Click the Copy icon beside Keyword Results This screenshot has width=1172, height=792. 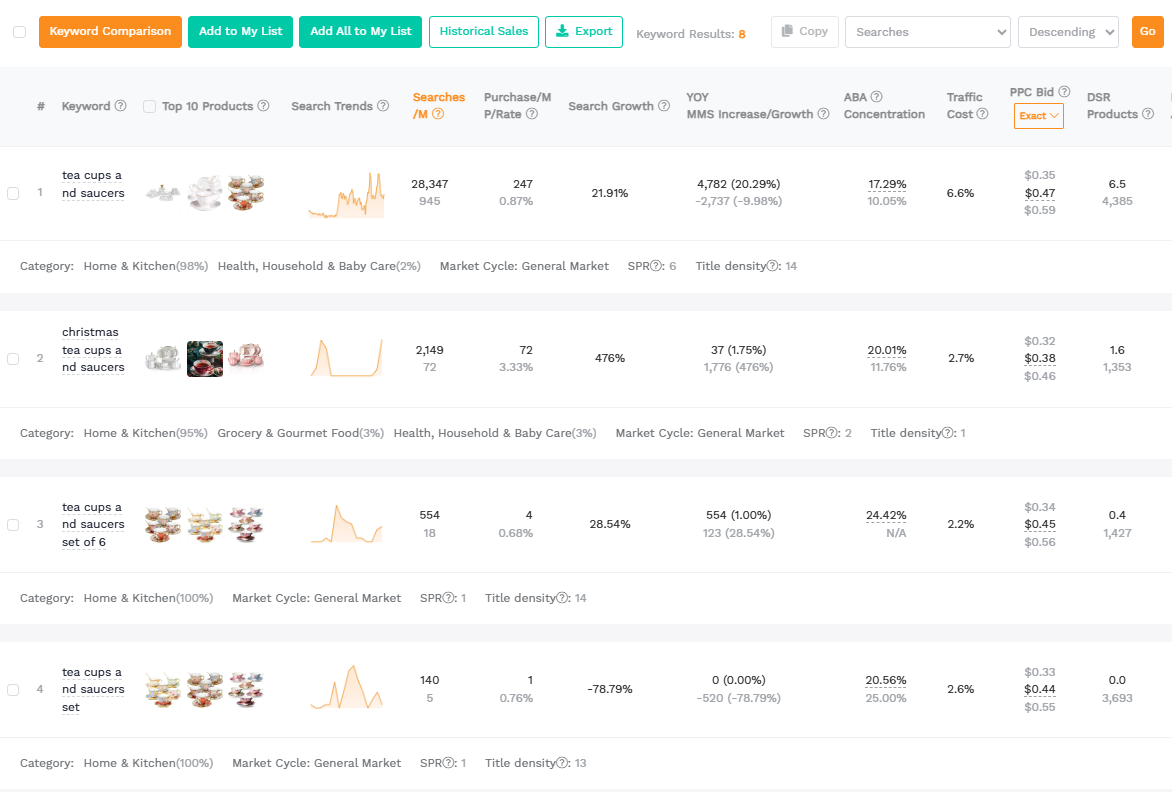tap(786, 31)
